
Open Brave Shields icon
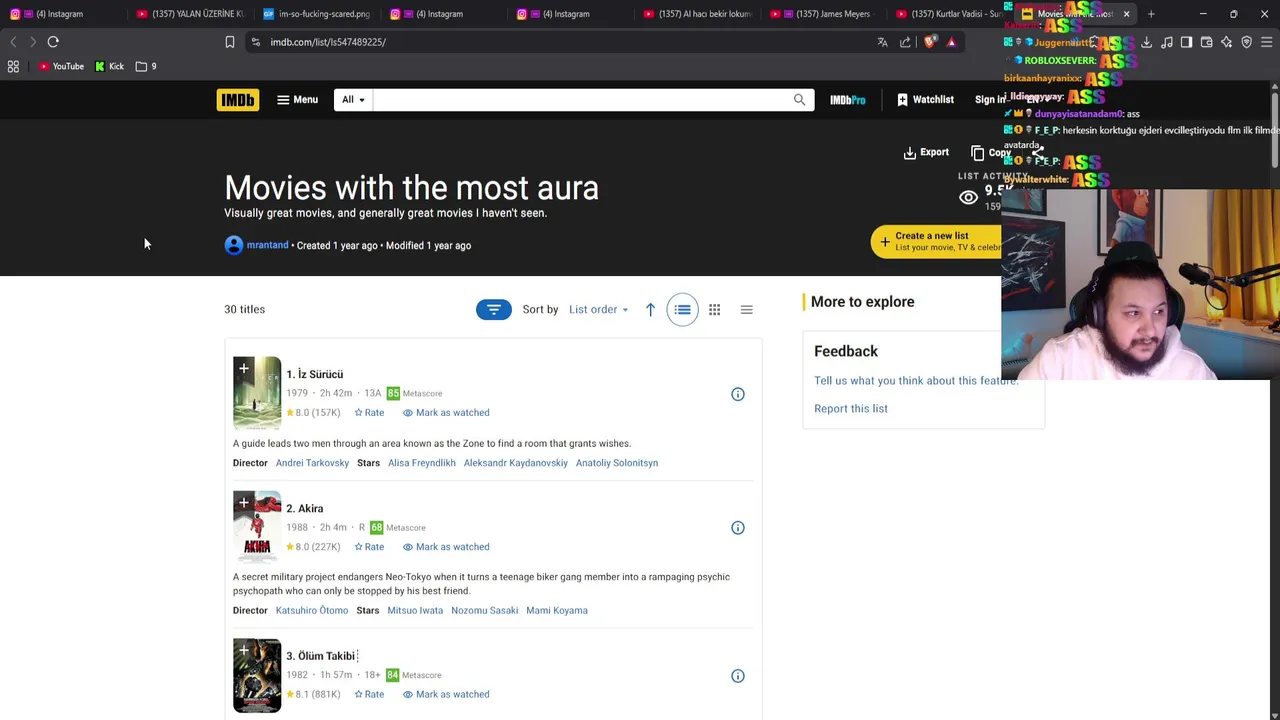tap(930, 42)
